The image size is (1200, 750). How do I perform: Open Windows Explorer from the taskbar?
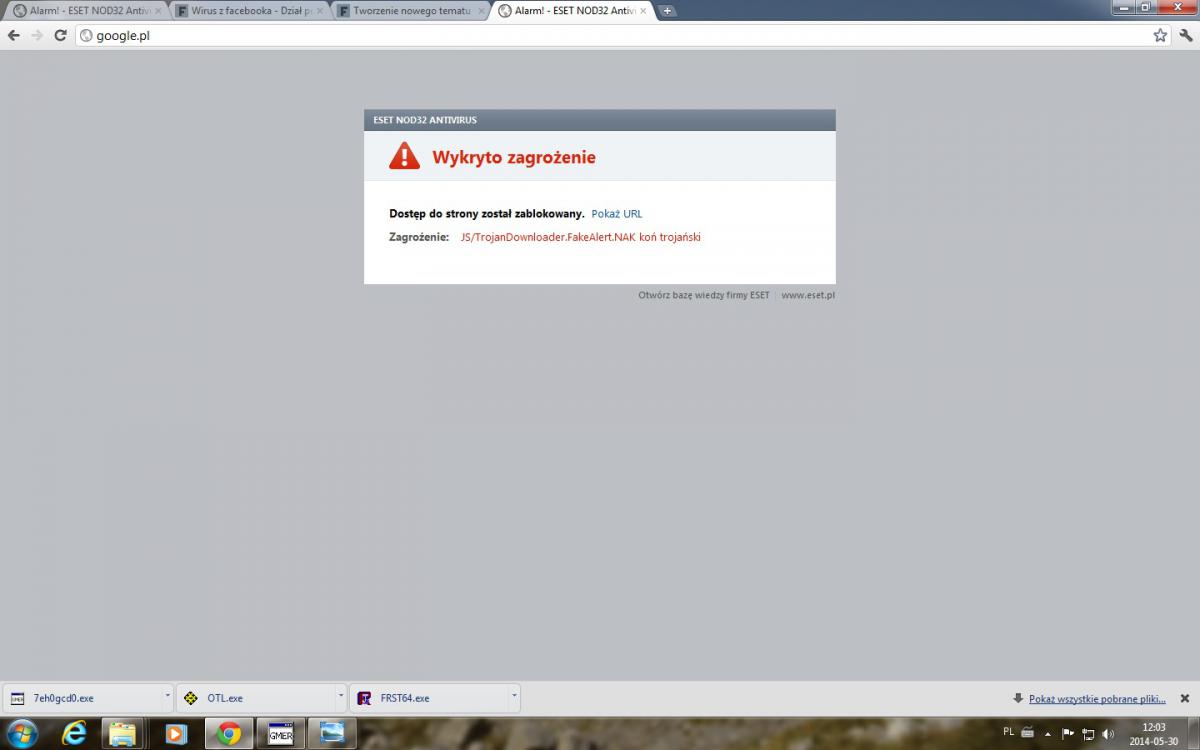[123, 733]
